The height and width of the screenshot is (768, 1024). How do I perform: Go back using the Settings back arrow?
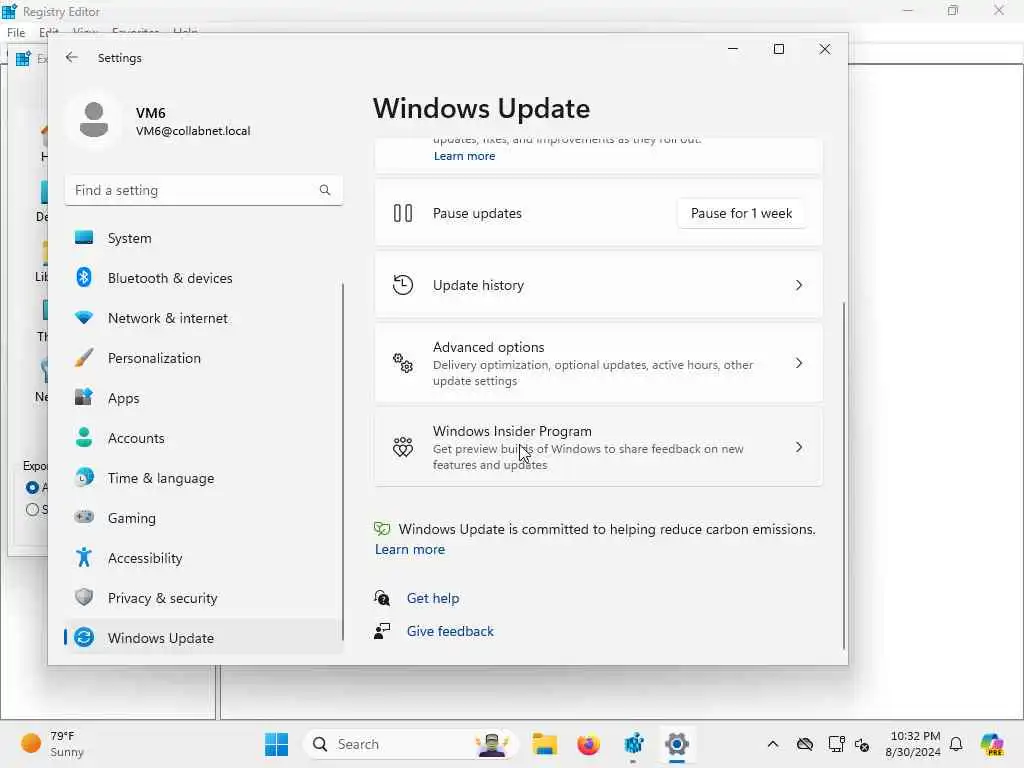pyautogui.click(x=72, y=57)
